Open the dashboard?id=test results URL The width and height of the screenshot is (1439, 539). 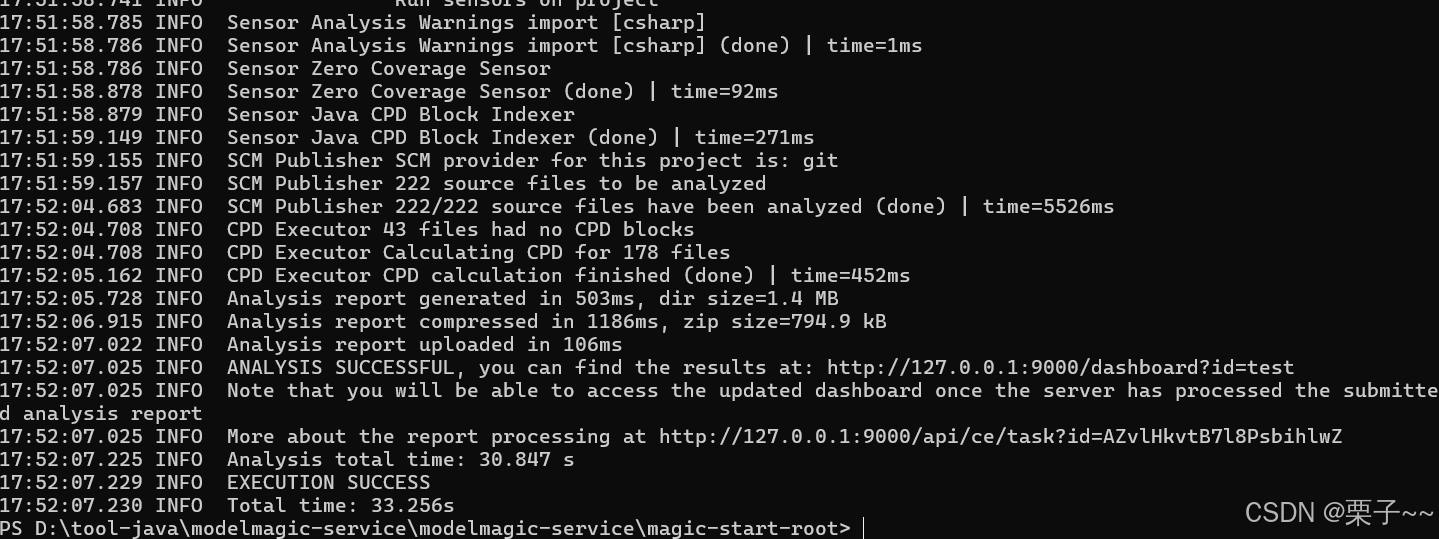click(x=1060, y=367)
